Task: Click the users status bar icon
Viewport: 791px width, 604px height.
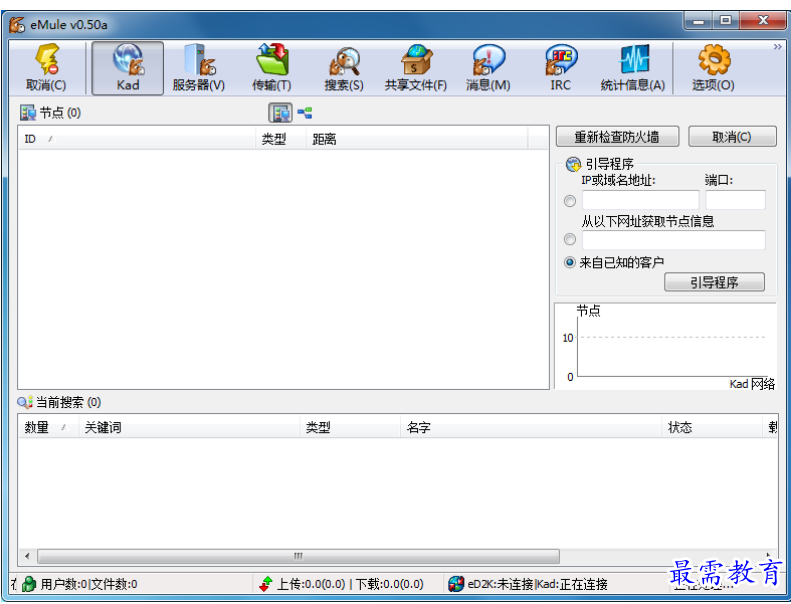Action: [29, 584]
